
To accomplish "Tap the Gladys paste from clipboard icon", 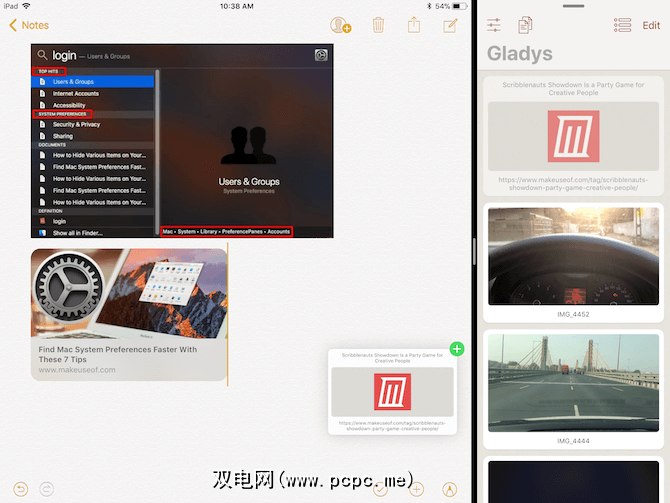I will point(525,25).
